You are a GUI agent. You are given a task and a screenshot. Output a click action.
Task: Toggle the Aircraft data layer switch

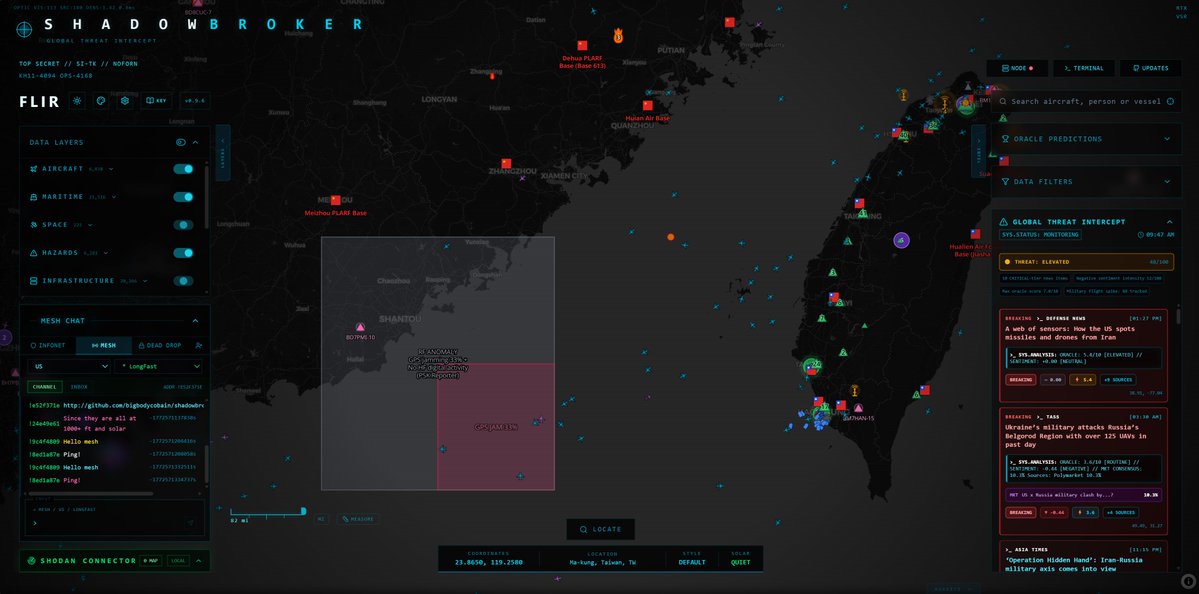184,169
